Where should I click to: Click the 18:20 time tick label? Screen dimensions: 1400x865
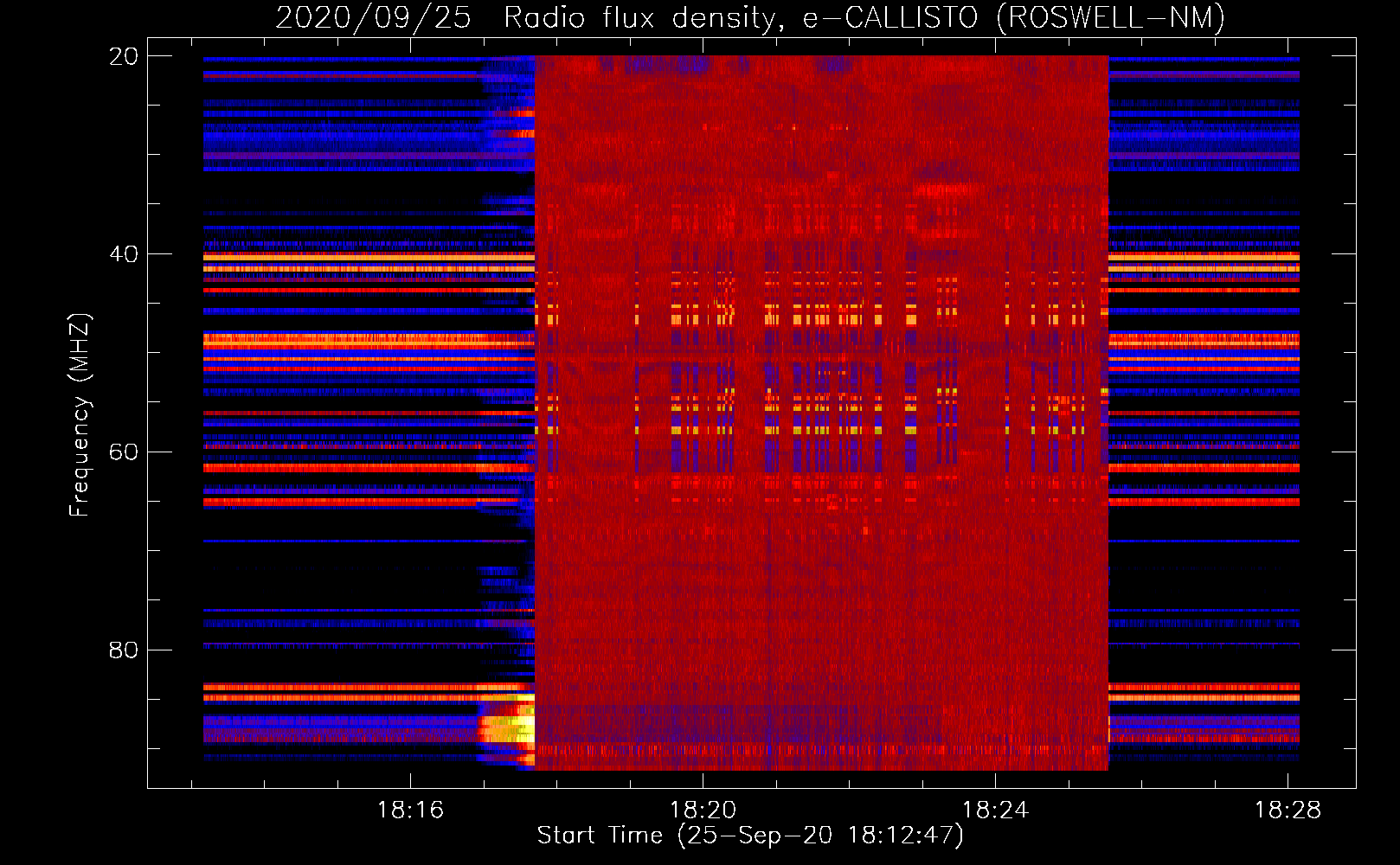click(703, 810)
